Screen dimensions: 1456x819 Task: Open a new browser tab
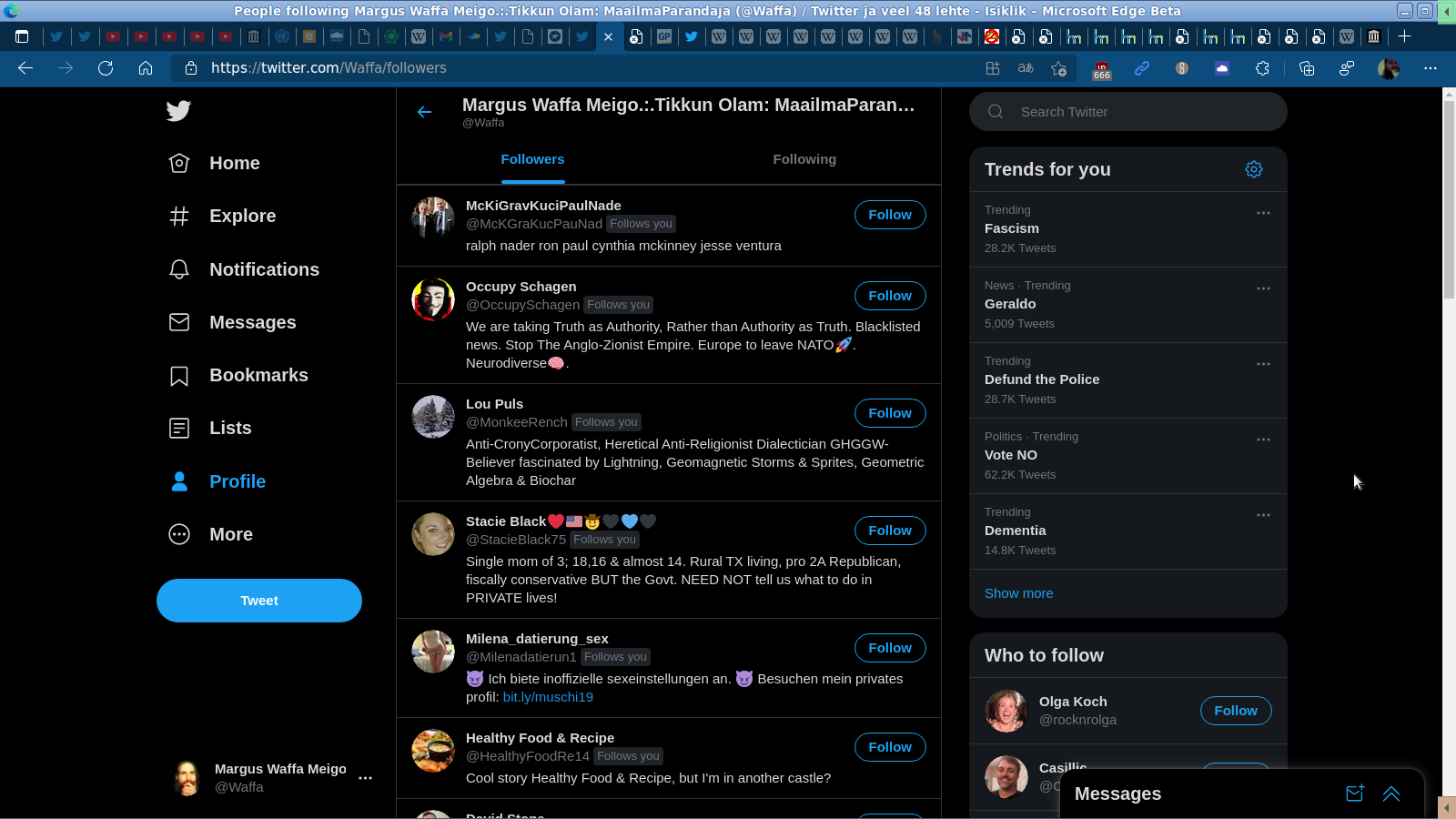tap(1404, 36)
